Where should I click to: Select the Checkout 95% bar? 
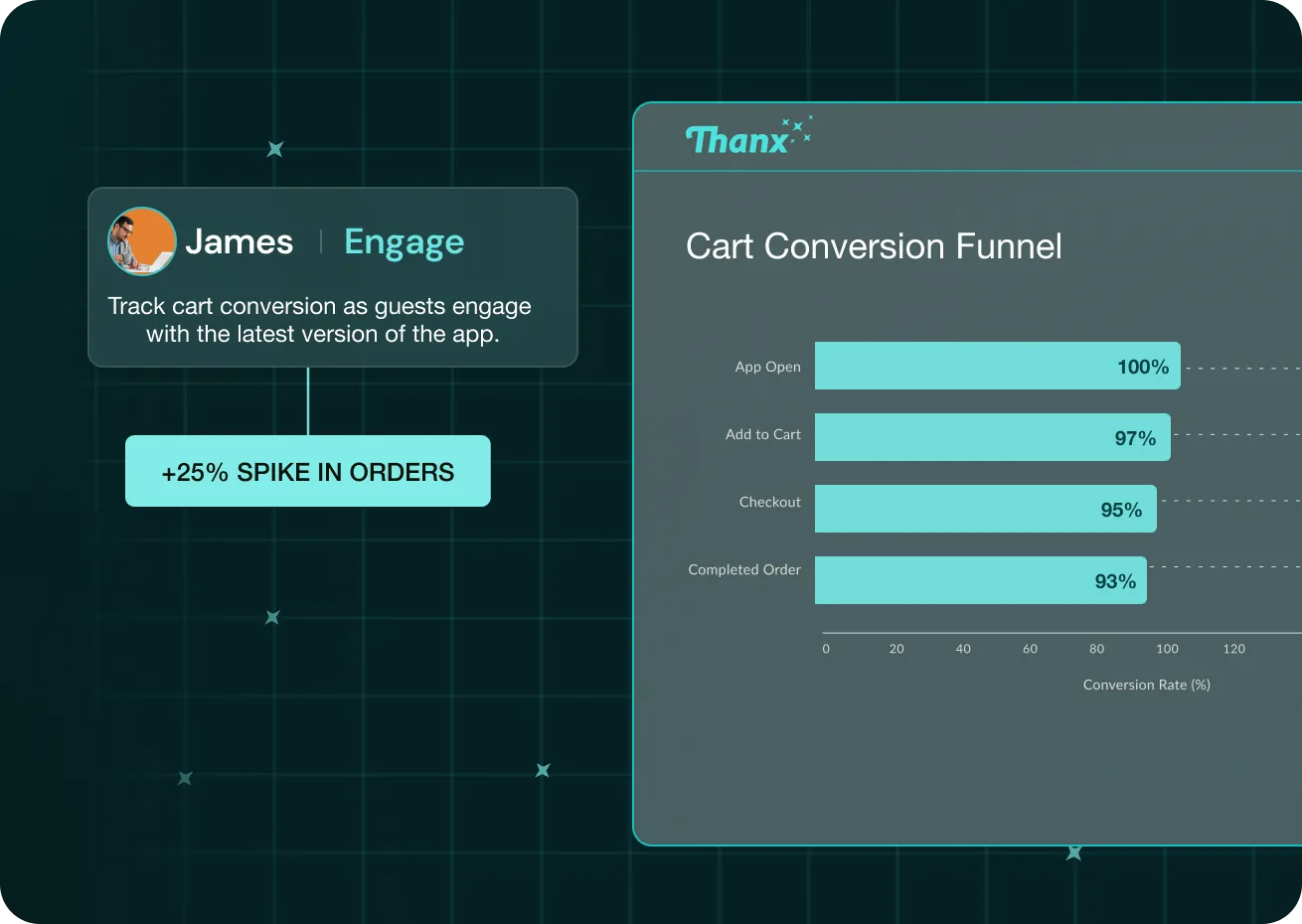(x=986, y=509)
